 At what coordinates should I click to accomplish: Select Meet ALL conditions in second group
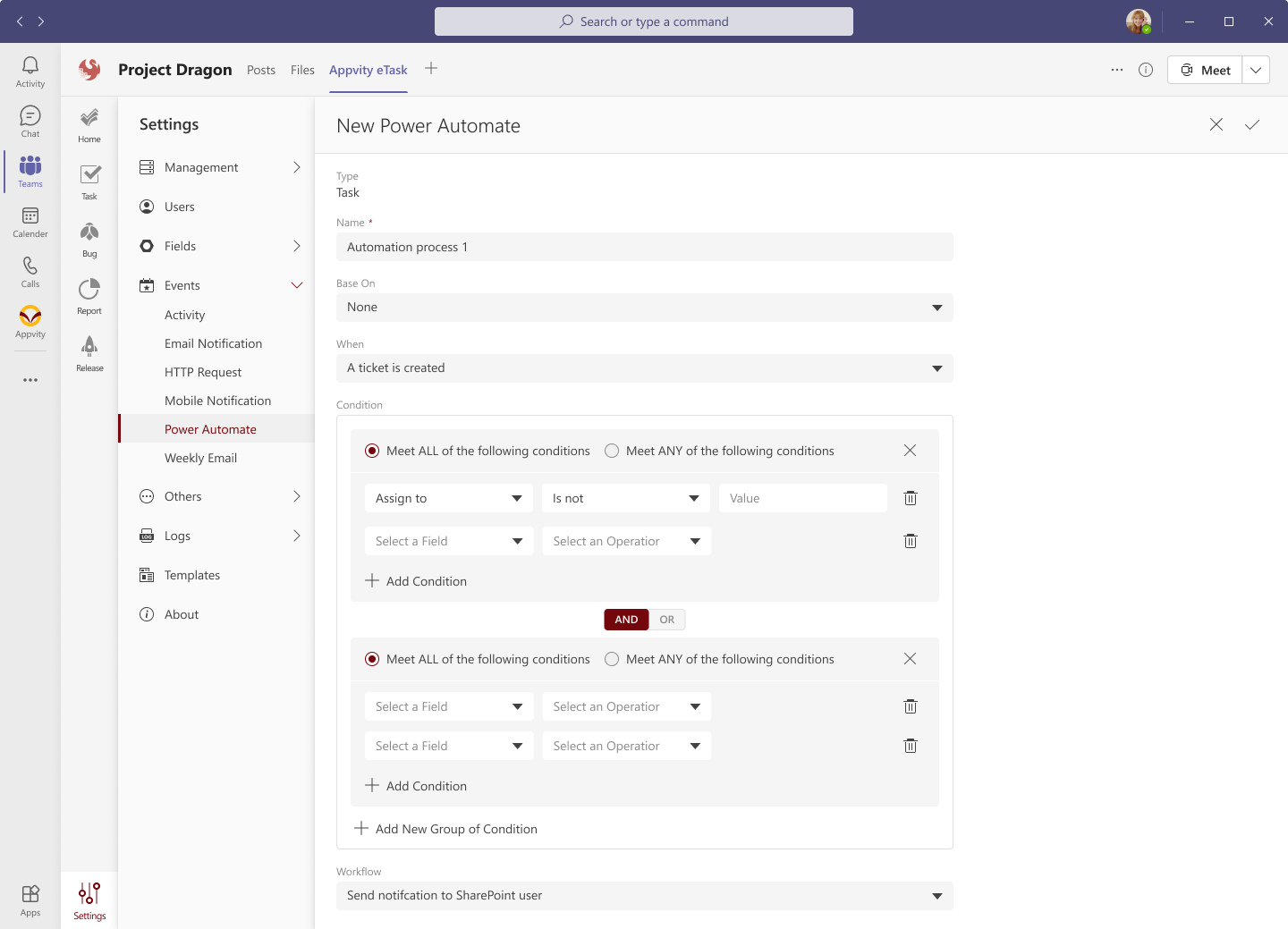pos(372,659)
